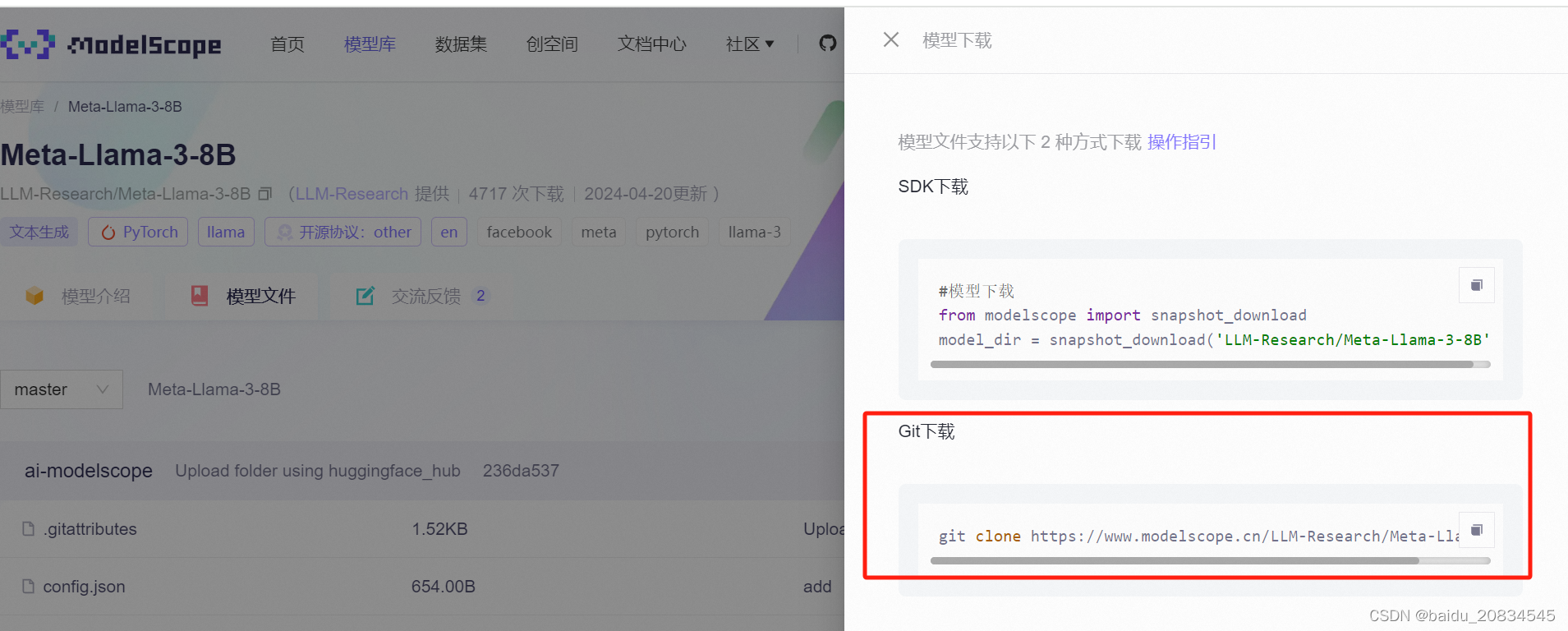
Task: Click the LLM-Research provider link
Action: (352, 194)
